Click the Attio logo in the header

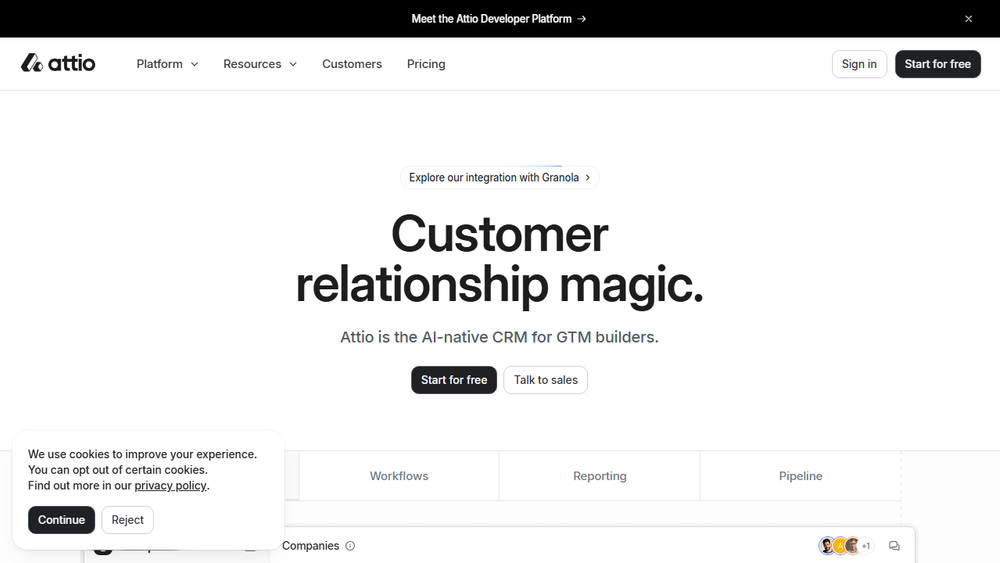[x=58, y=63]
